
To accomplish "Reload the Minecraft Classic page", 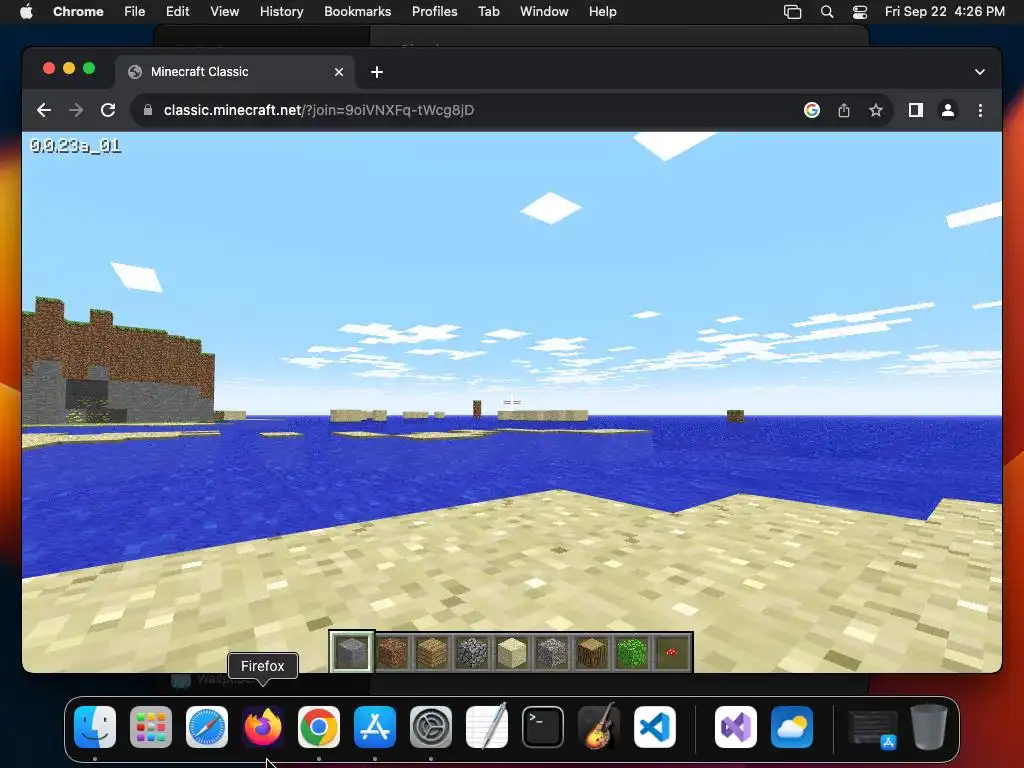I will pos(108,110).
